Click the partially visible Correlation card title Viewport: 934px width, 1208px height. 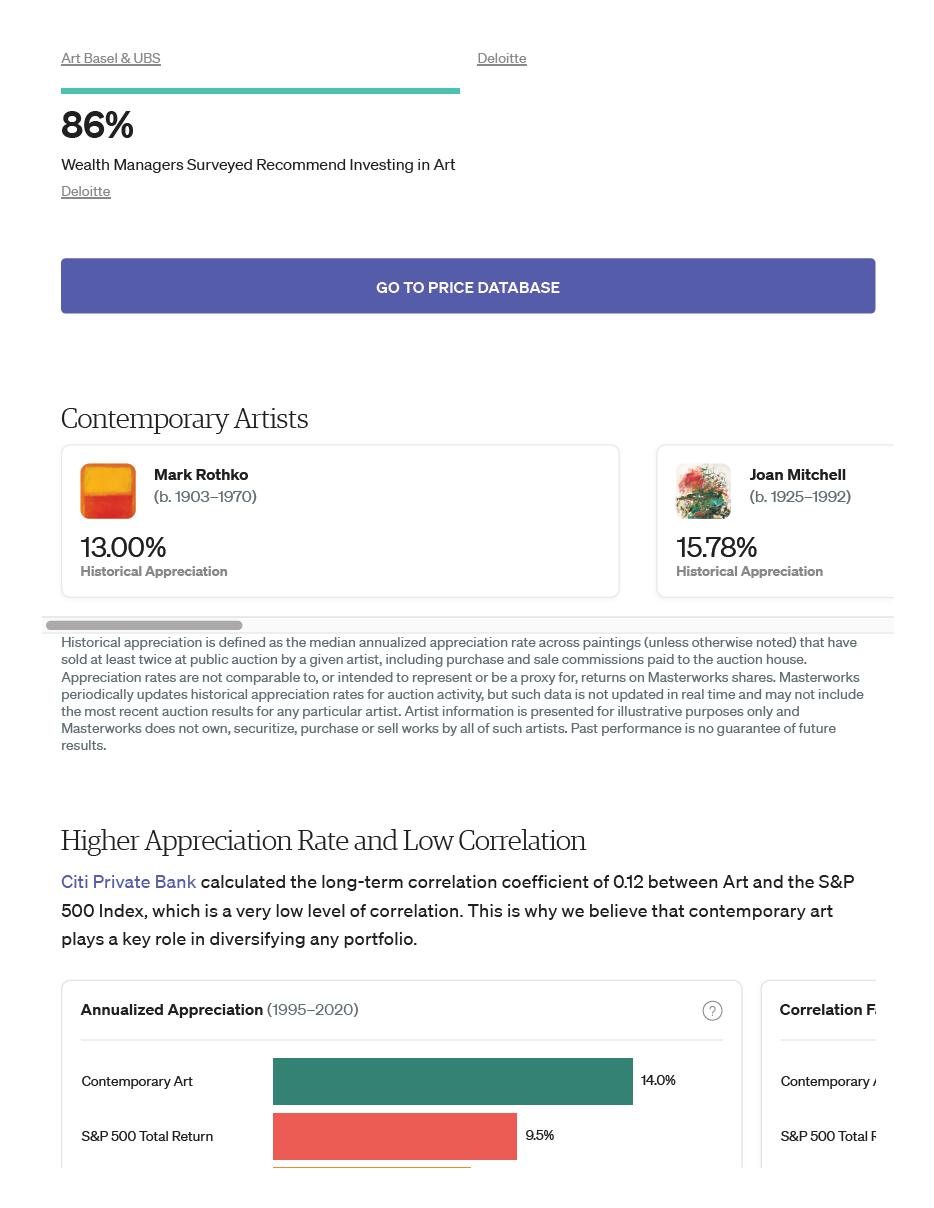coord(826,1010)
